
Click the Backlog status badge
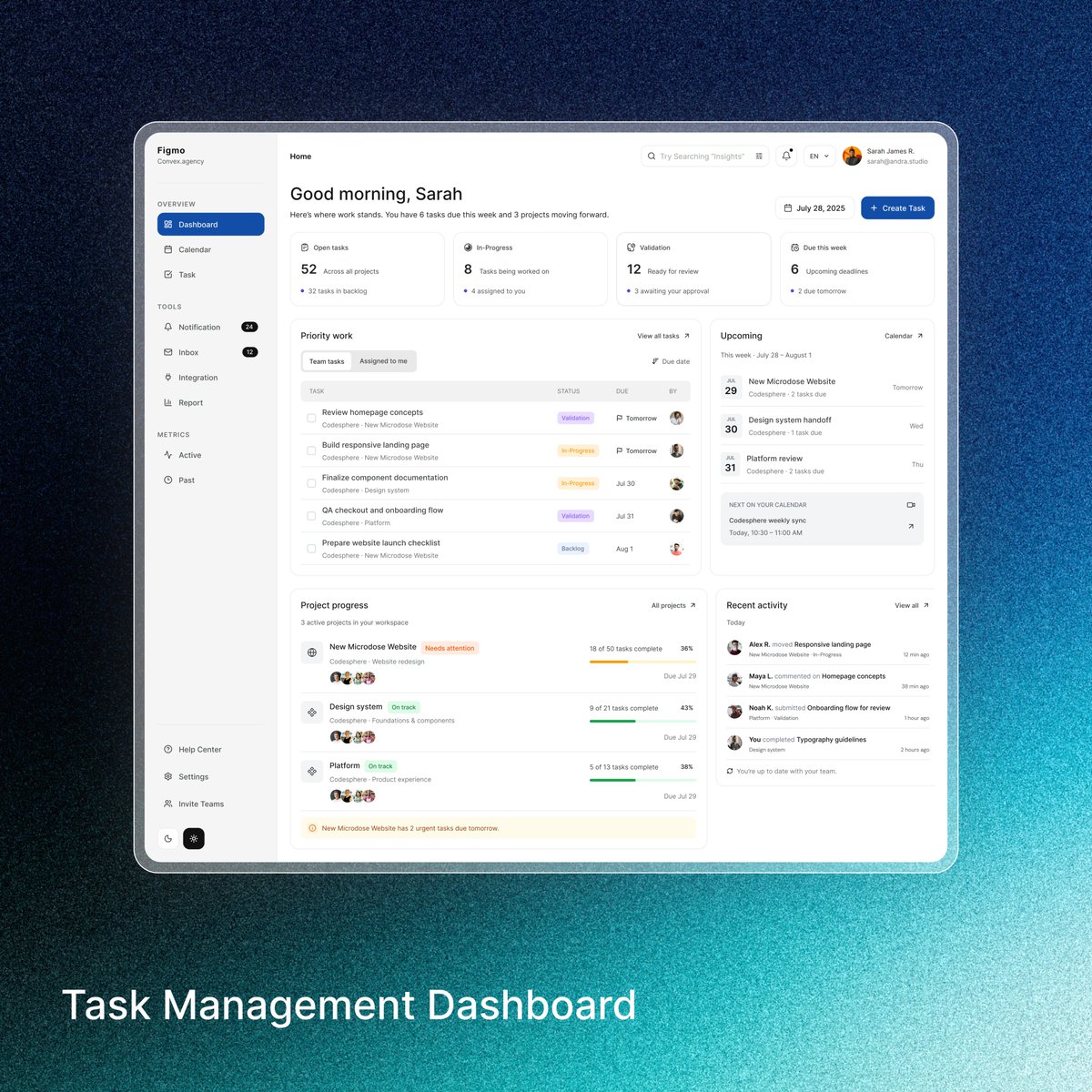(573, 549)
